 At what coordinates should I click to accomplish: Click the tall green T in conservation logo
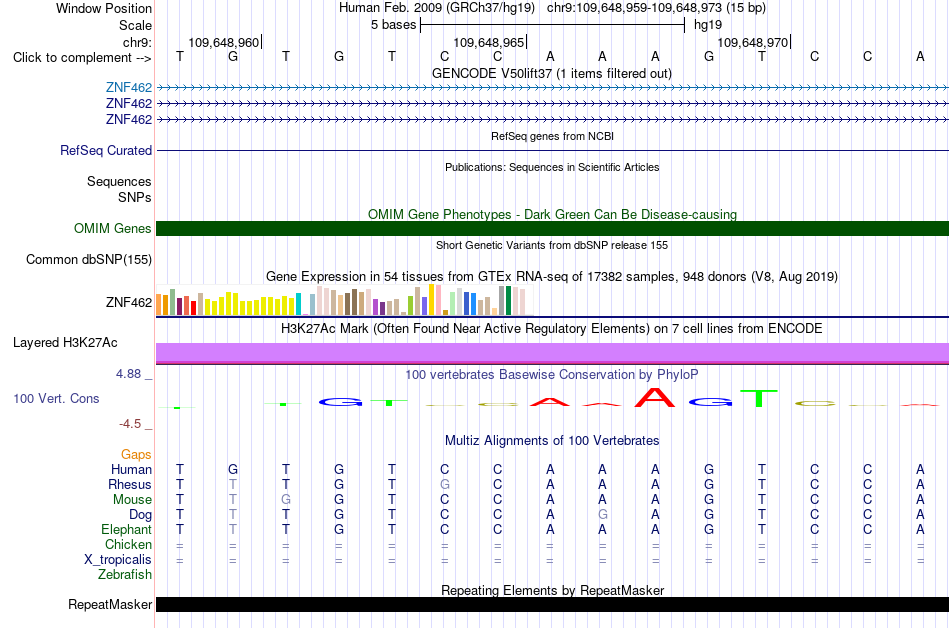click(x=759, y=398)
